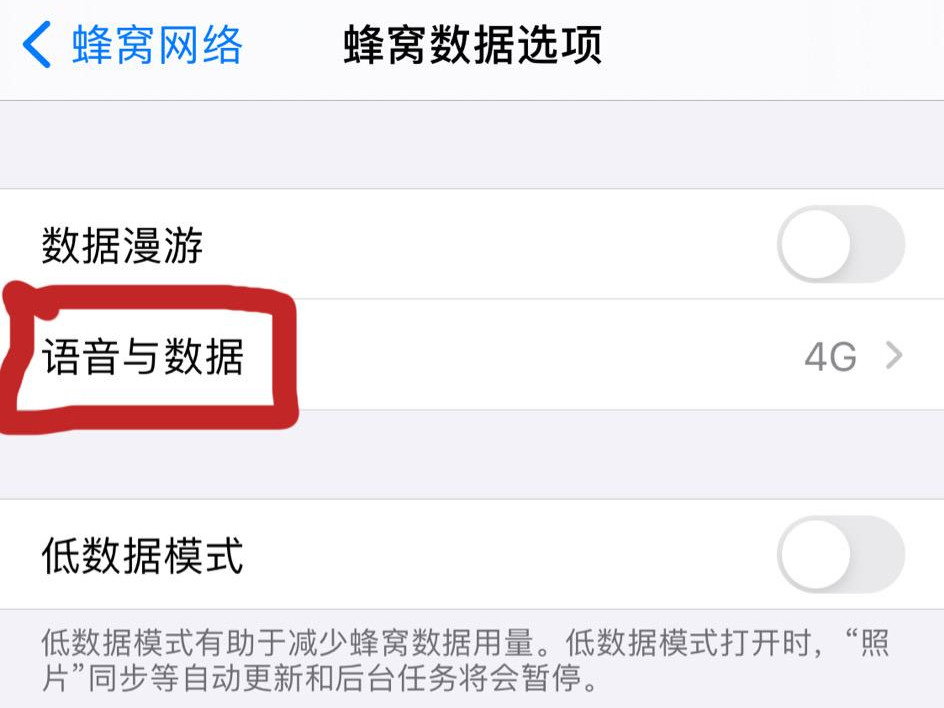The image size is (944, 708).
Task: Enable the 低数据模式 switch
Action: pos(841,554)
